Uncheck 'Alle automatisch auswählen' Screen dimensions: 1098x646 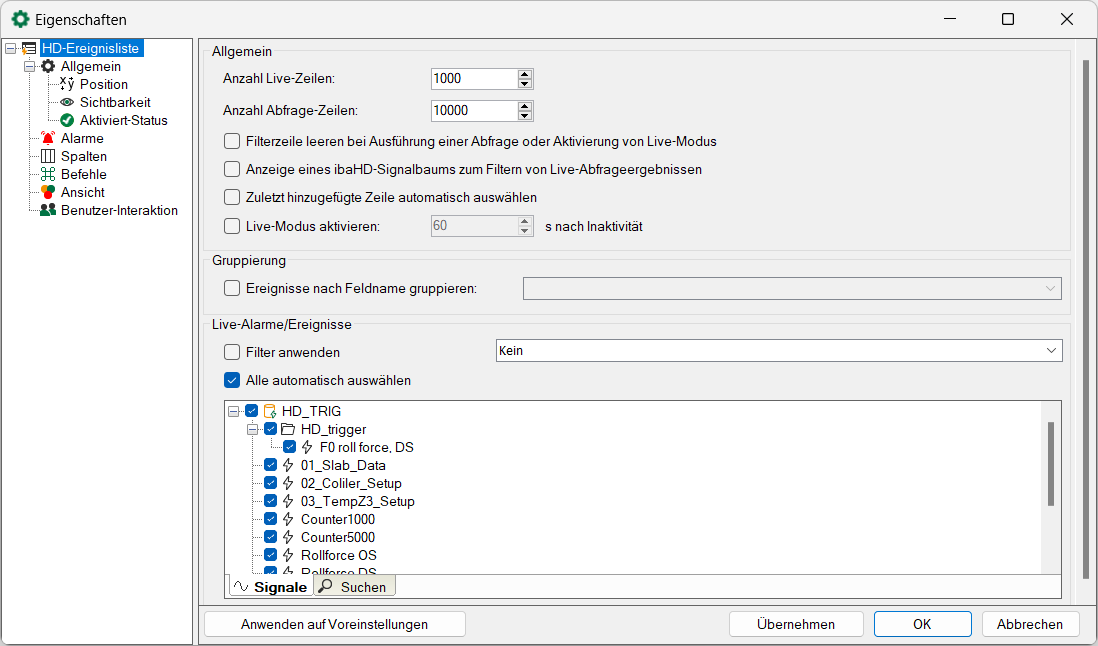(232, 381)
